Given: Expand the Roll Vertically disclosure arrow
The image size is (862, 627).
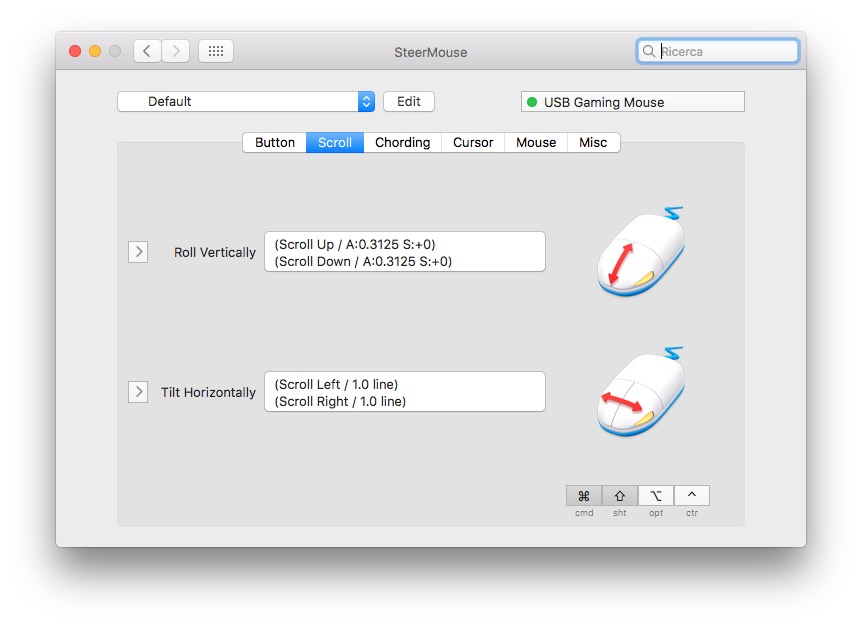Looking at the screenshot, I should pos(138,252).
